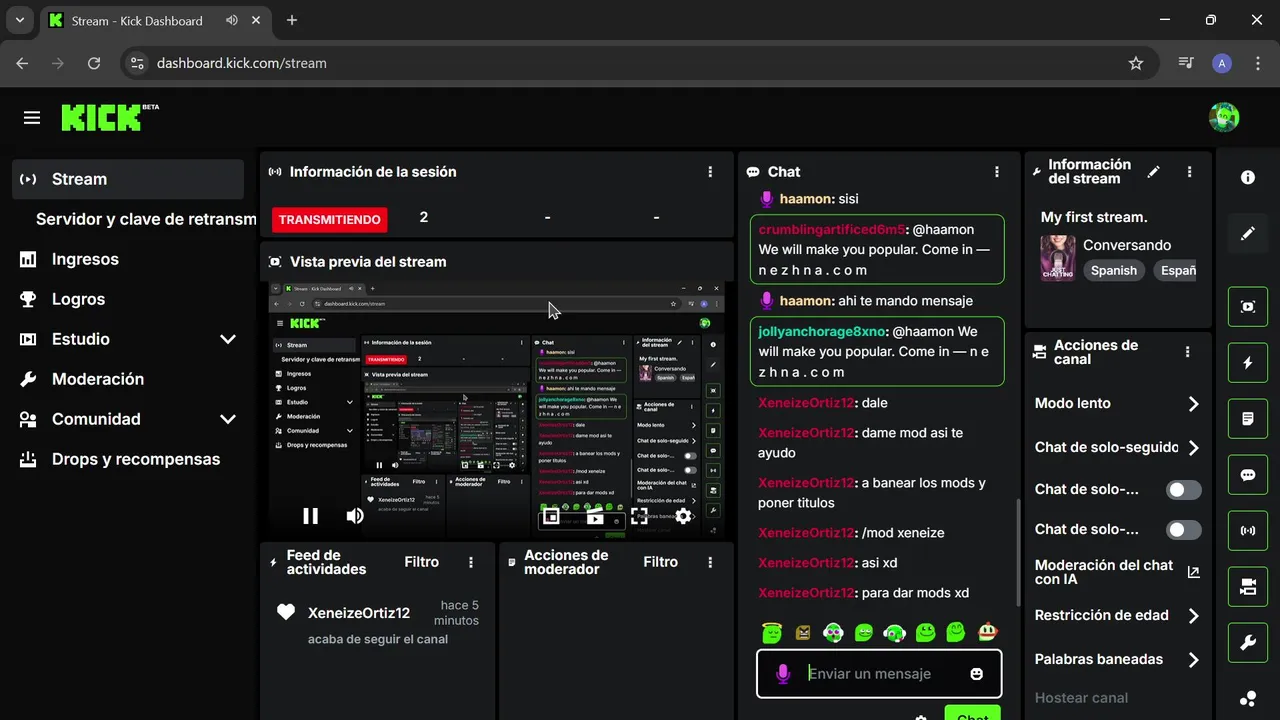Open Palabras baneadas options arrow
The image size is (1280, 720).
point(1193,660)
